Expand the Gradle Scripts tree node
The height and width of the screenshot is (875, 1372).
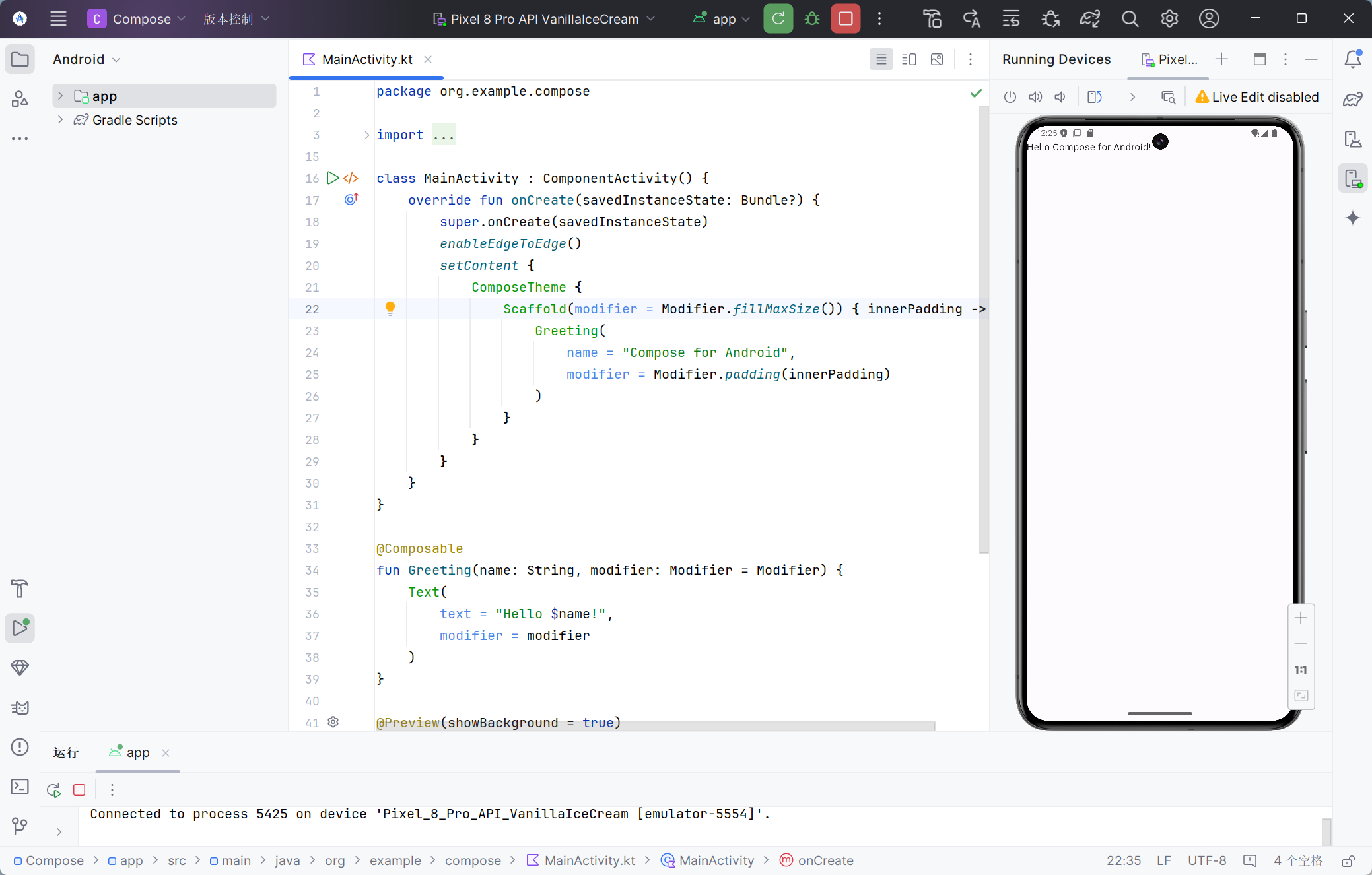pos(60,119)
